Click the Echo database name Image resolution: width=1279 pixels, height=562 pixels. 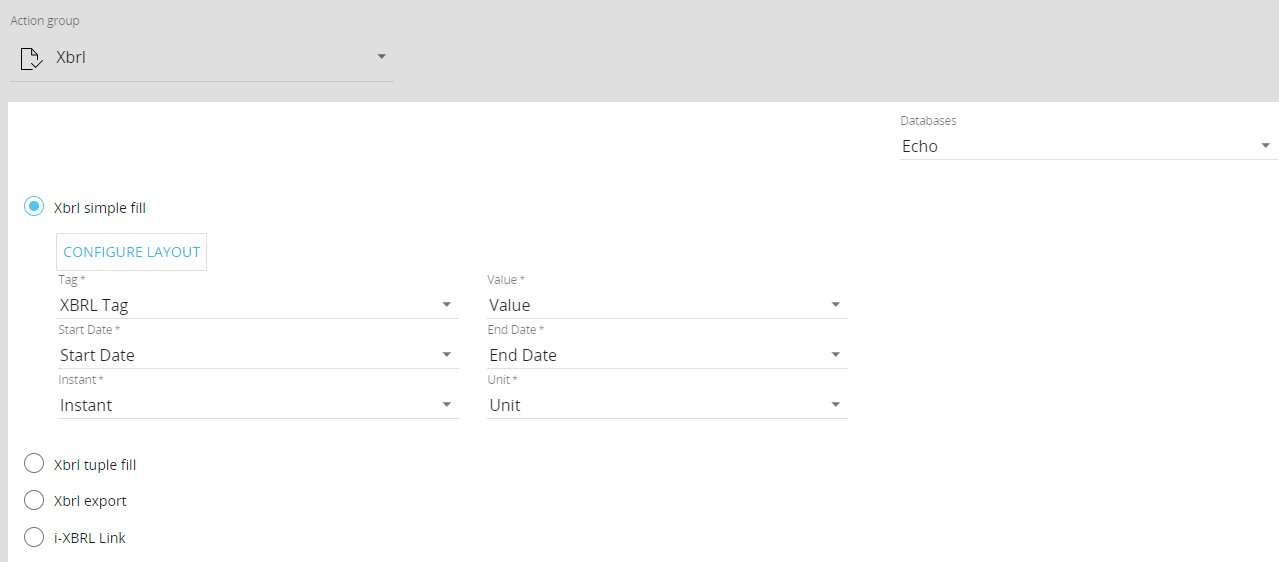click(x=919, y=146)
